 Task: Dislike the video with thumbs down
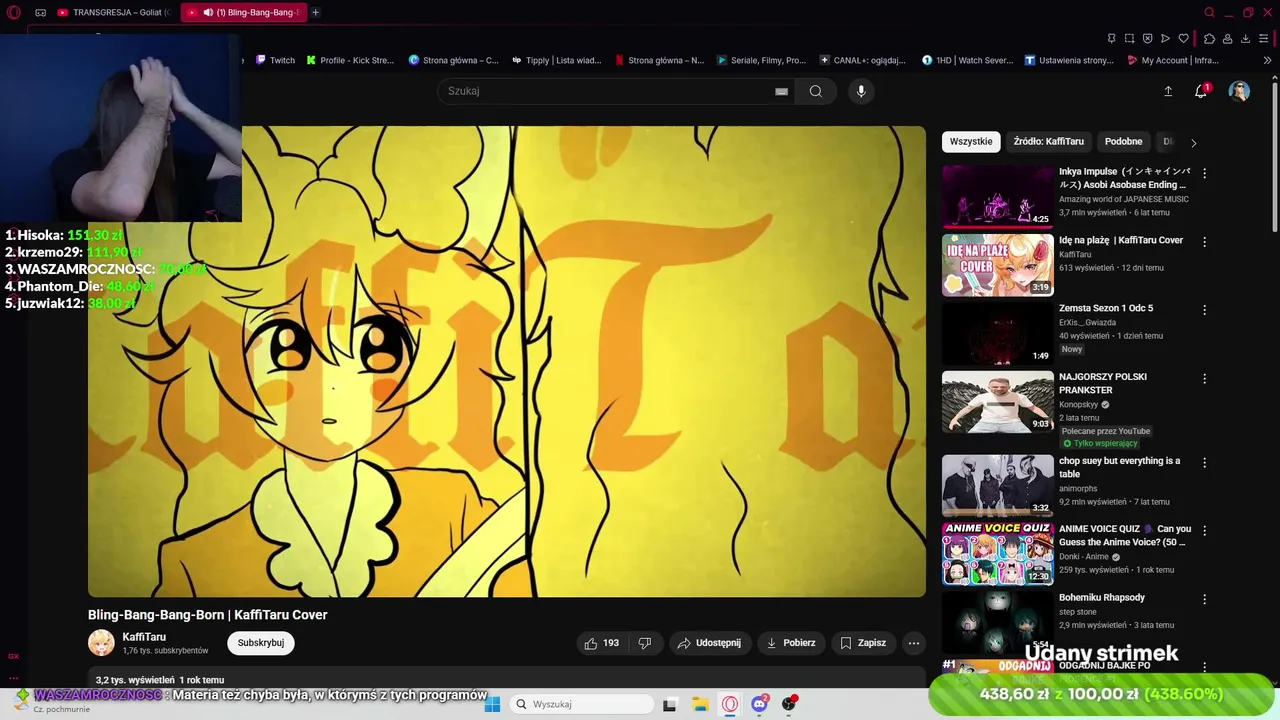tap(645, 643)
